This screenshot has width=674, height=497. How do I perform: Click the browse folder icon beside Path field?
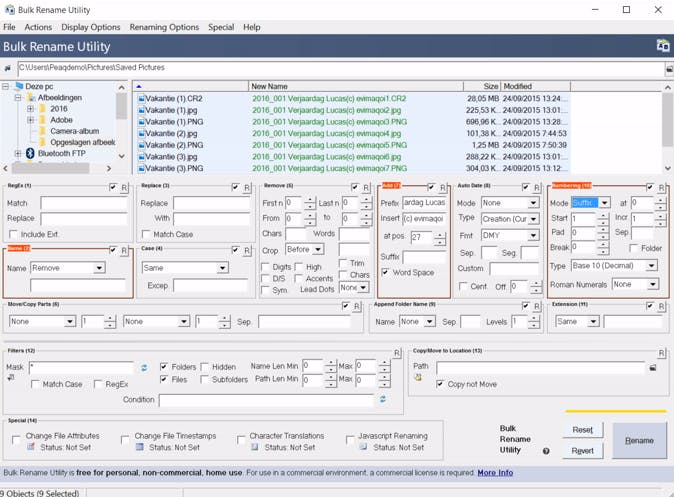653,368
